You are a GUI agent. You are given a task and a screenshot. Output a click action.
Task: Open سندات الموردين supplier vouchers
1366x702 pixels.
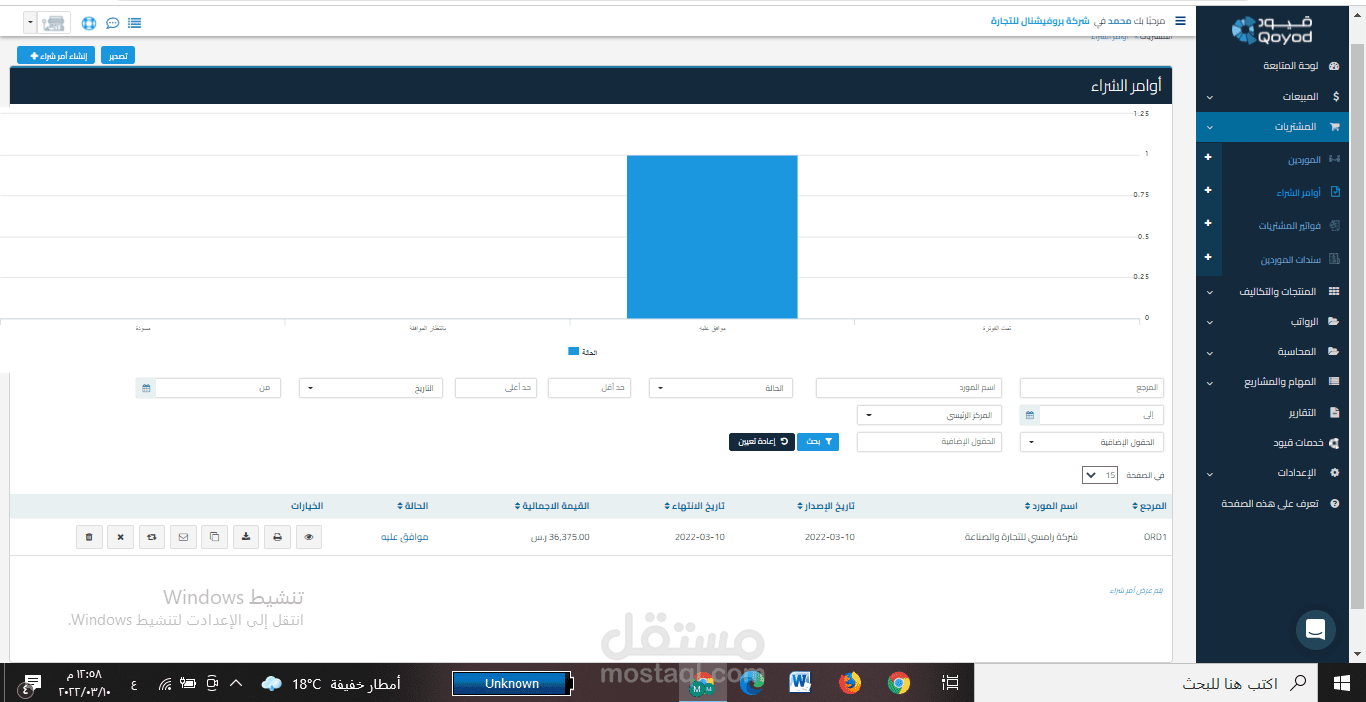(x=1290, y=260)
